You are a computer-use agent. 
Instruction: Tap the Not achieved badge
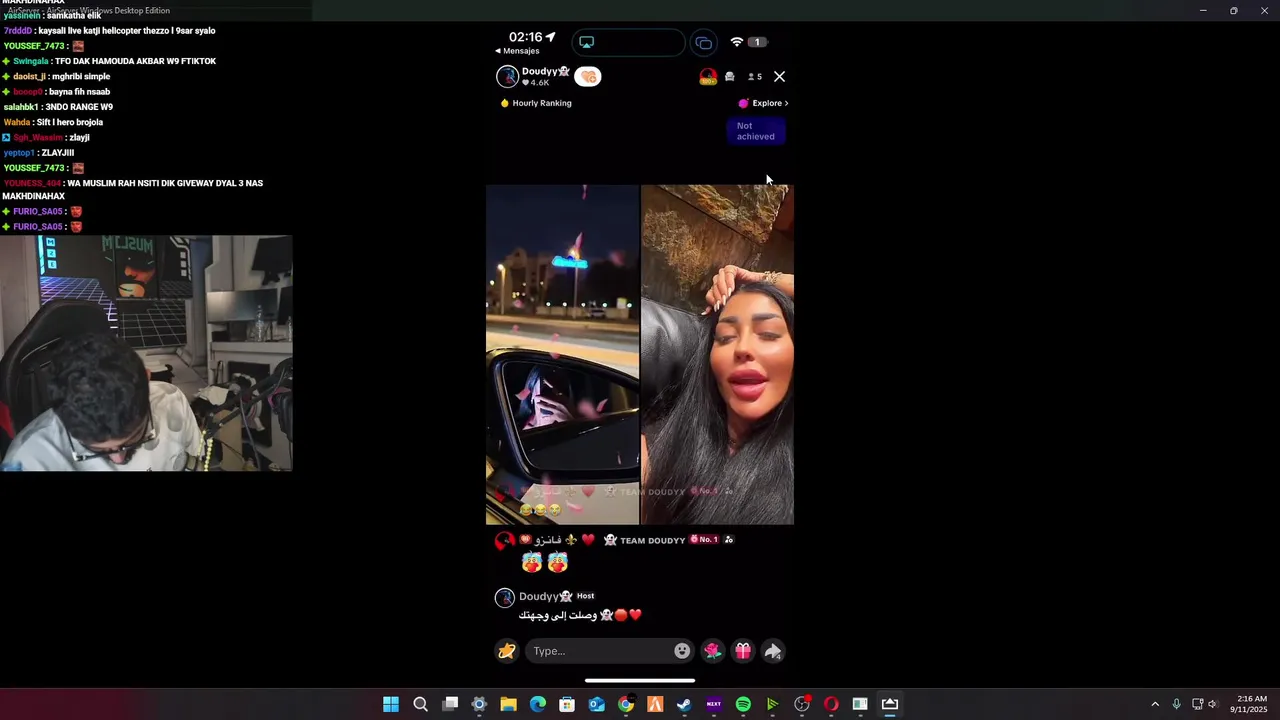756,131
